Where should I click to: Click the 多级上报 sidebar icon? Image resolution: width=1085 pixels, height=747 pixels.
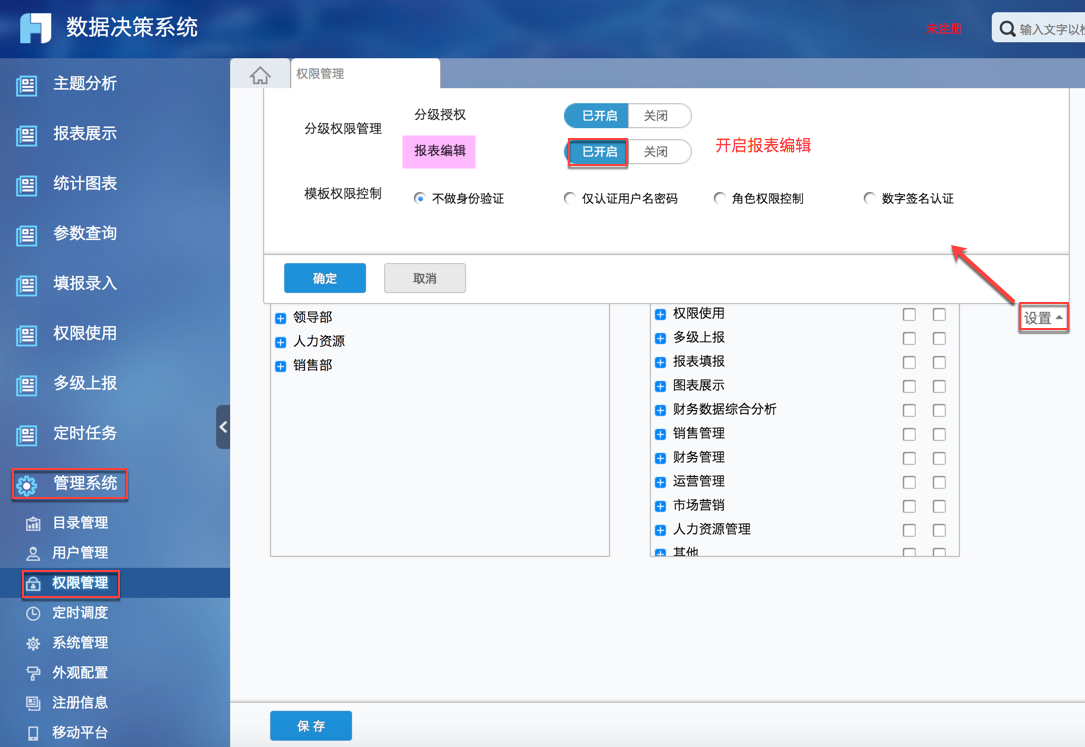tap(26, 385)
